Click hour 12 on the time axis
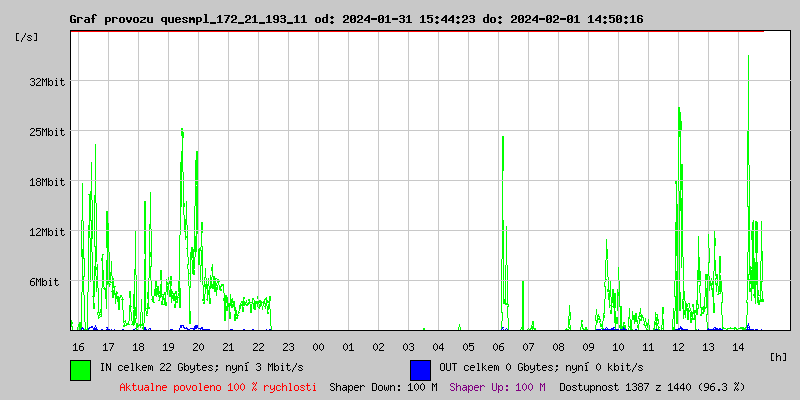 pos(678,347)
